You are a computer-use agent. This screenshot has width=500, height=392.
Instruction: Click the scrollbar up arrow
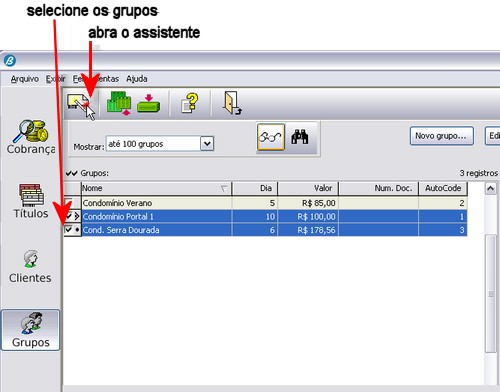click(490, 189)
